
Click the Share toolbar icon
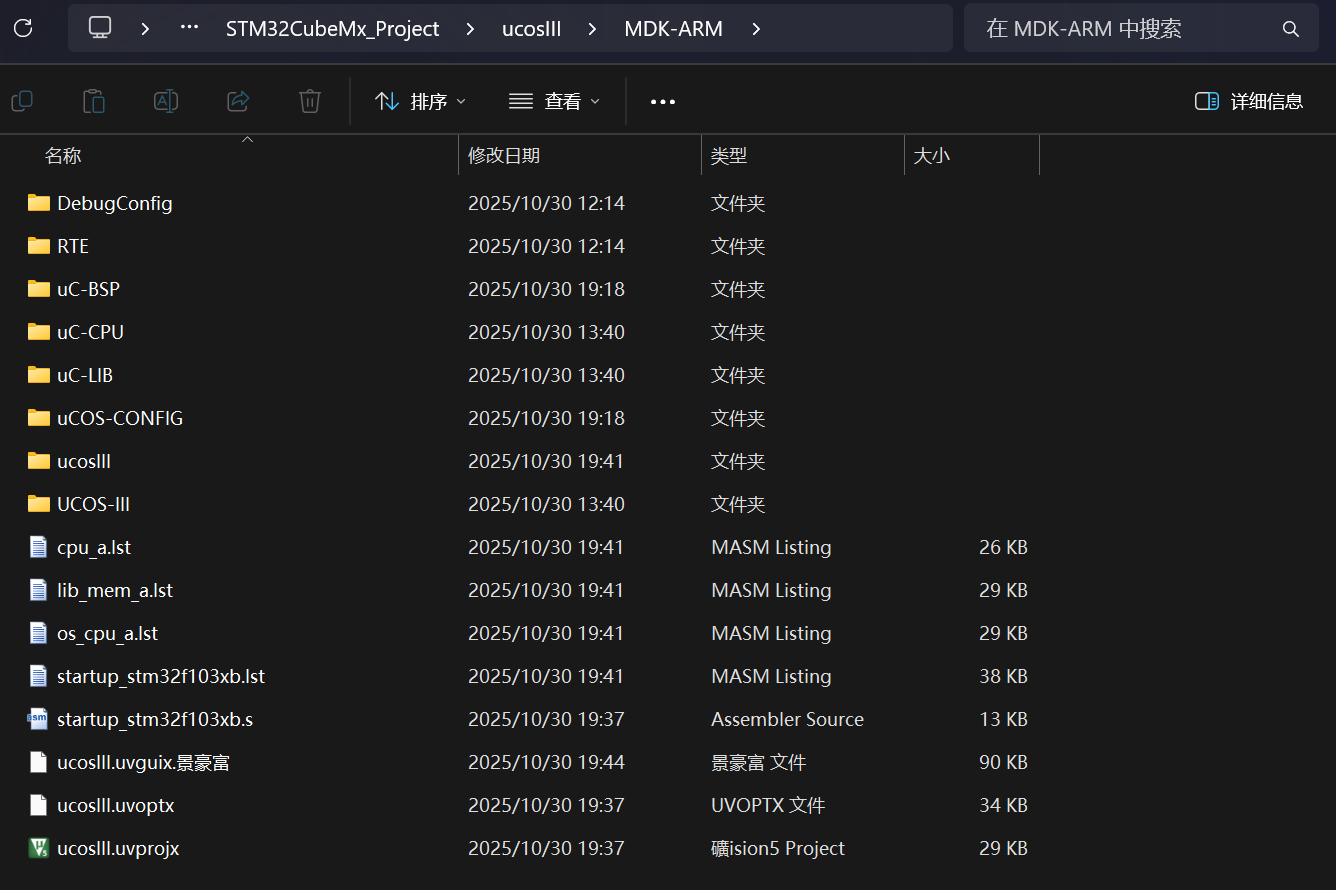(x=238, y=101)
